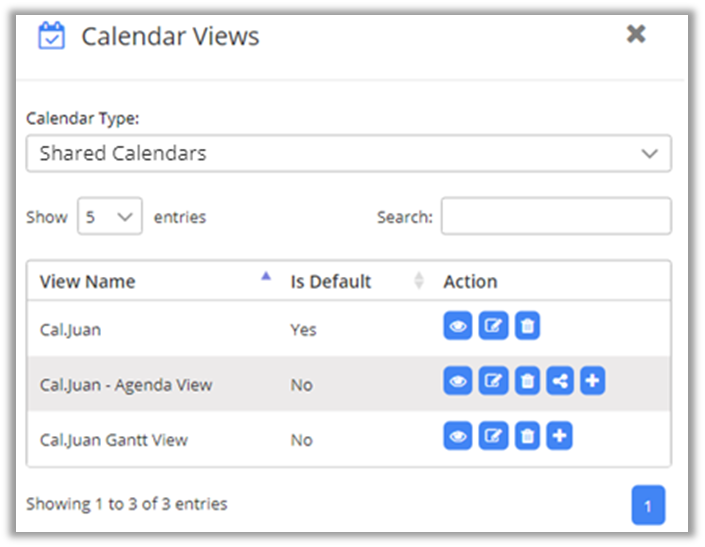Share the Cal.Juan - Agenda View
Image resolution: width=705 pixels, height=547 pixels.
(x=560, y=381)
